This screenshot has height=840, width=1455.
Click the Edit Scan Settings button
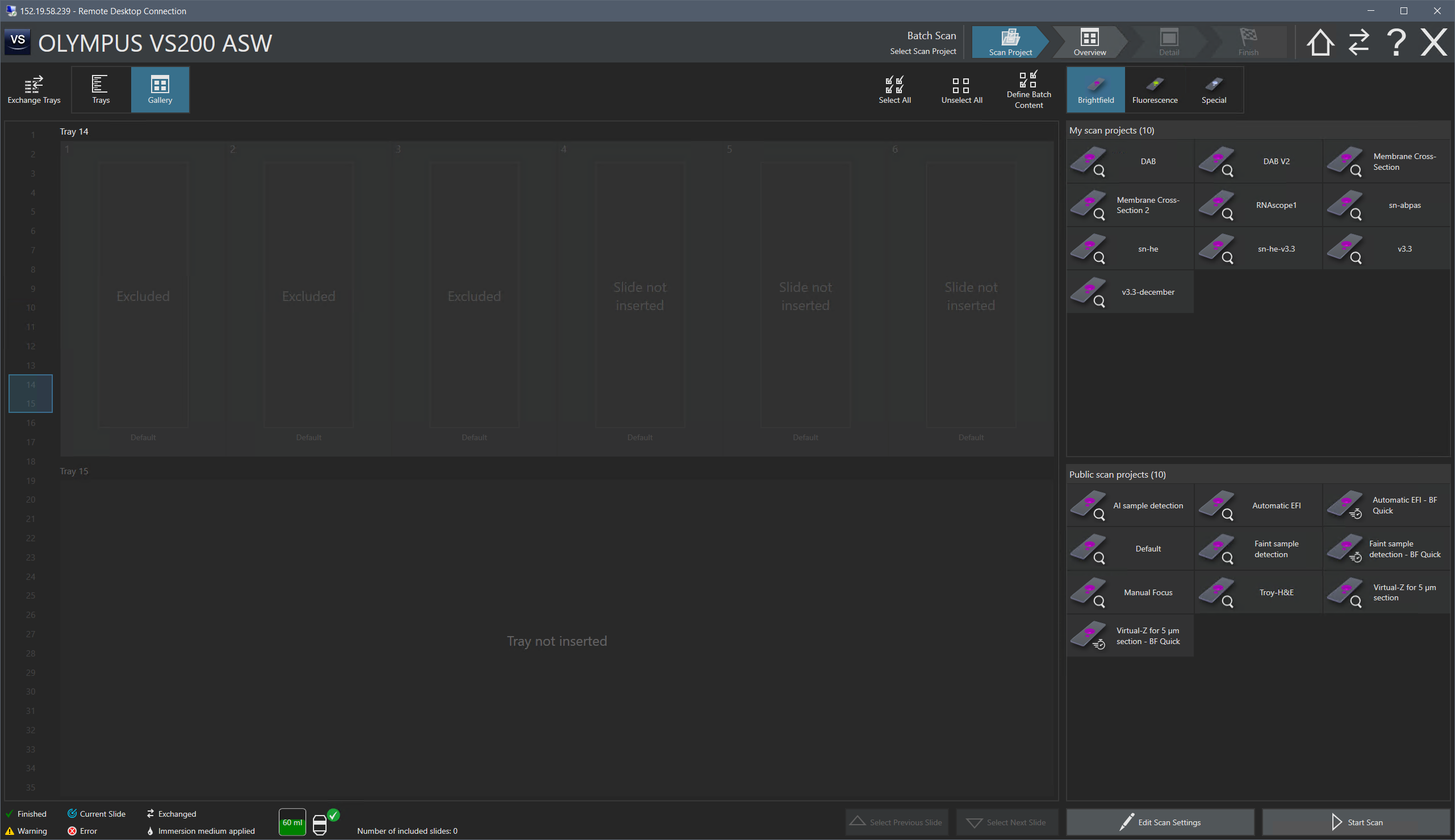[1160, 822]
